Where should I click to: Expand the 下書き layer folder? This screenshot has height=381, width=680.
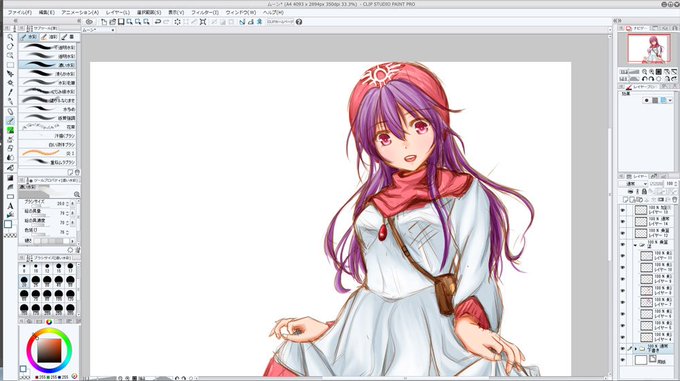pos(636,348)
